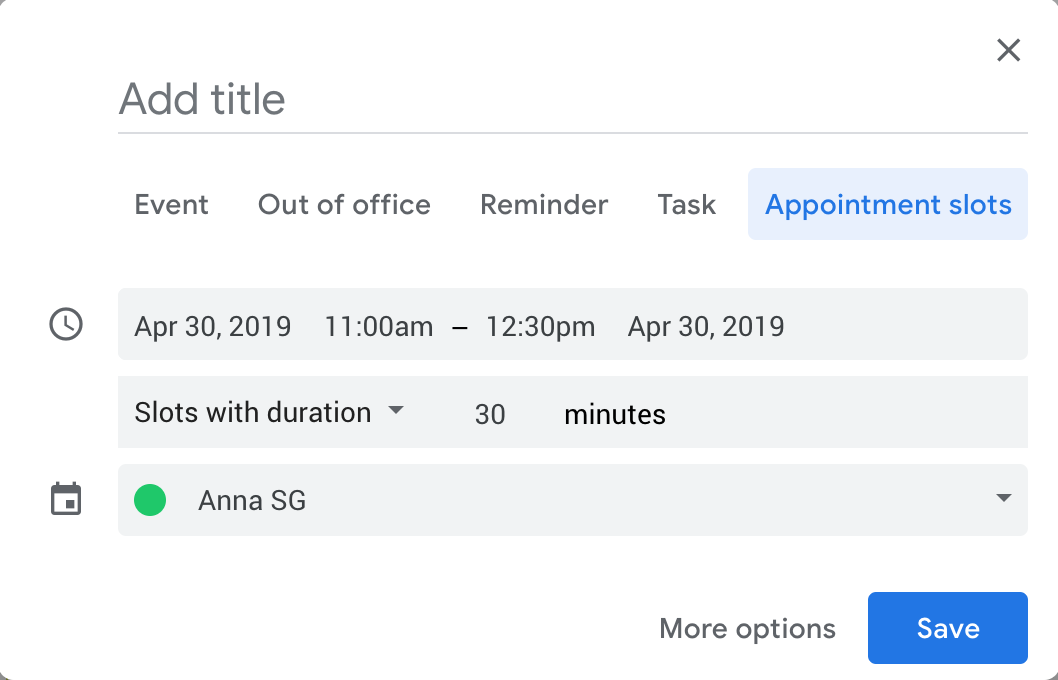Click the green calendar color dot
1058x680 pixels.
[150, 500]
